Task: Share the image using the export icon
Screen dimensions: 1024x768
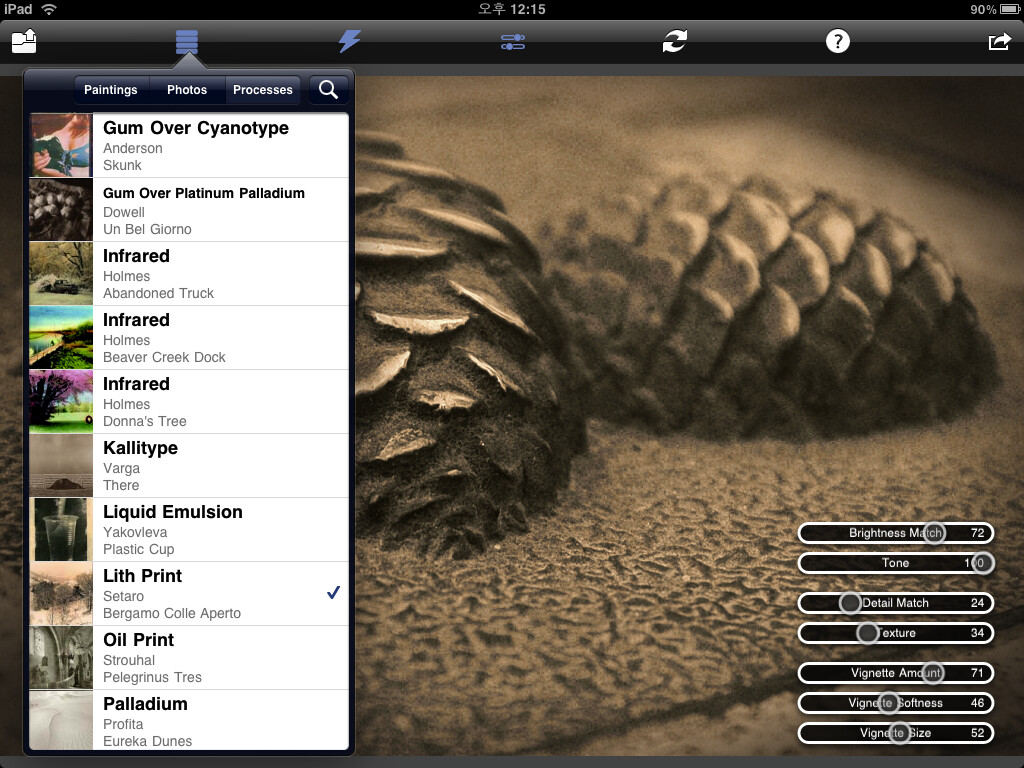Action: (999, 41)
